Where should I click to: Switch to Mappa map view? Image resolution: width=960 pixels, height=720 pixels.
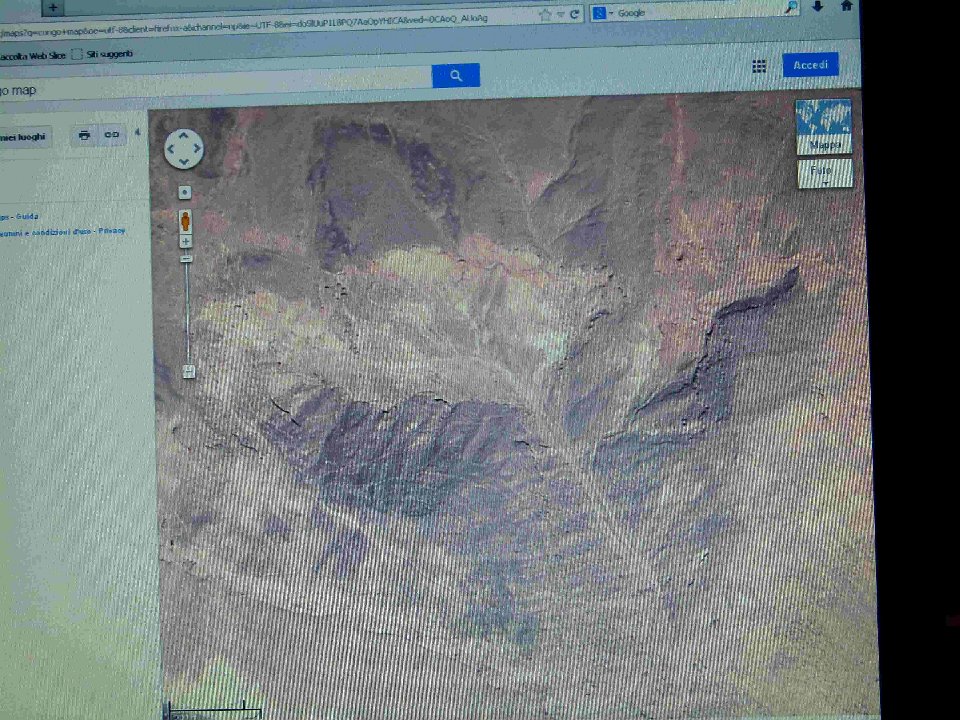tap(824, 126)
